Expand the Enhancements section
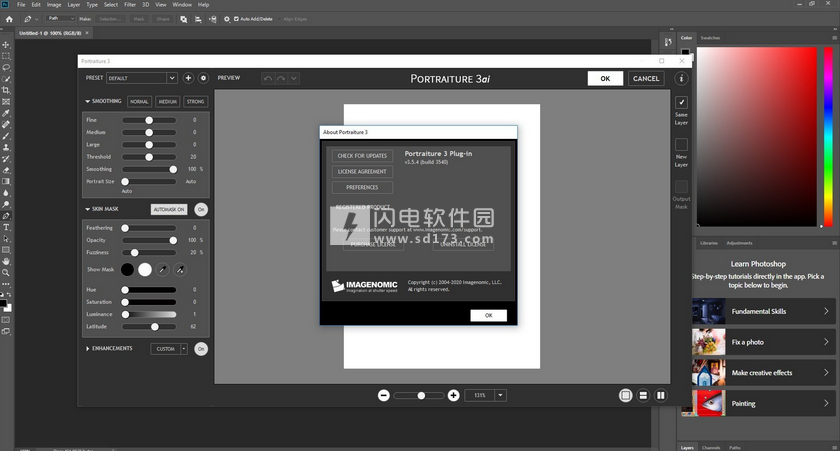Viewport: 840px width, 451px height. click(x=87, y=349)
